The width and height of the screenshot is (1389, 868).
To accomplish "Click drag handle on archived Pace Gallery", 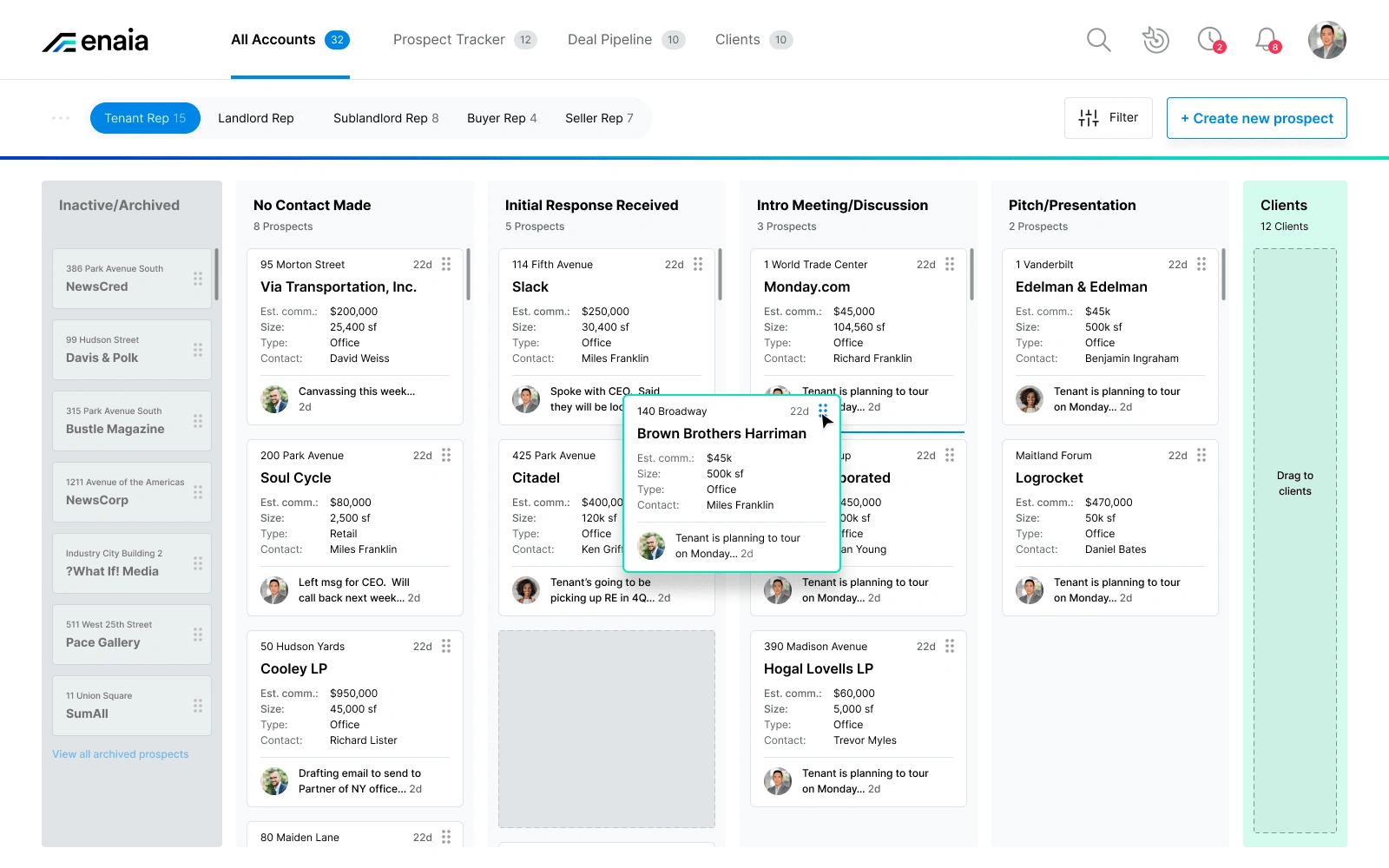I will [198, 635].
